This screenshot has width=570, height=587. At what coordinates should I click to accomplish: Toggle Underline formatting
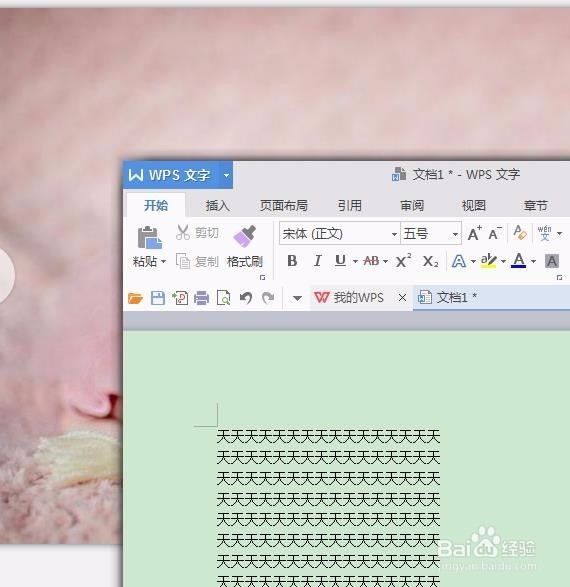point(340,261)
